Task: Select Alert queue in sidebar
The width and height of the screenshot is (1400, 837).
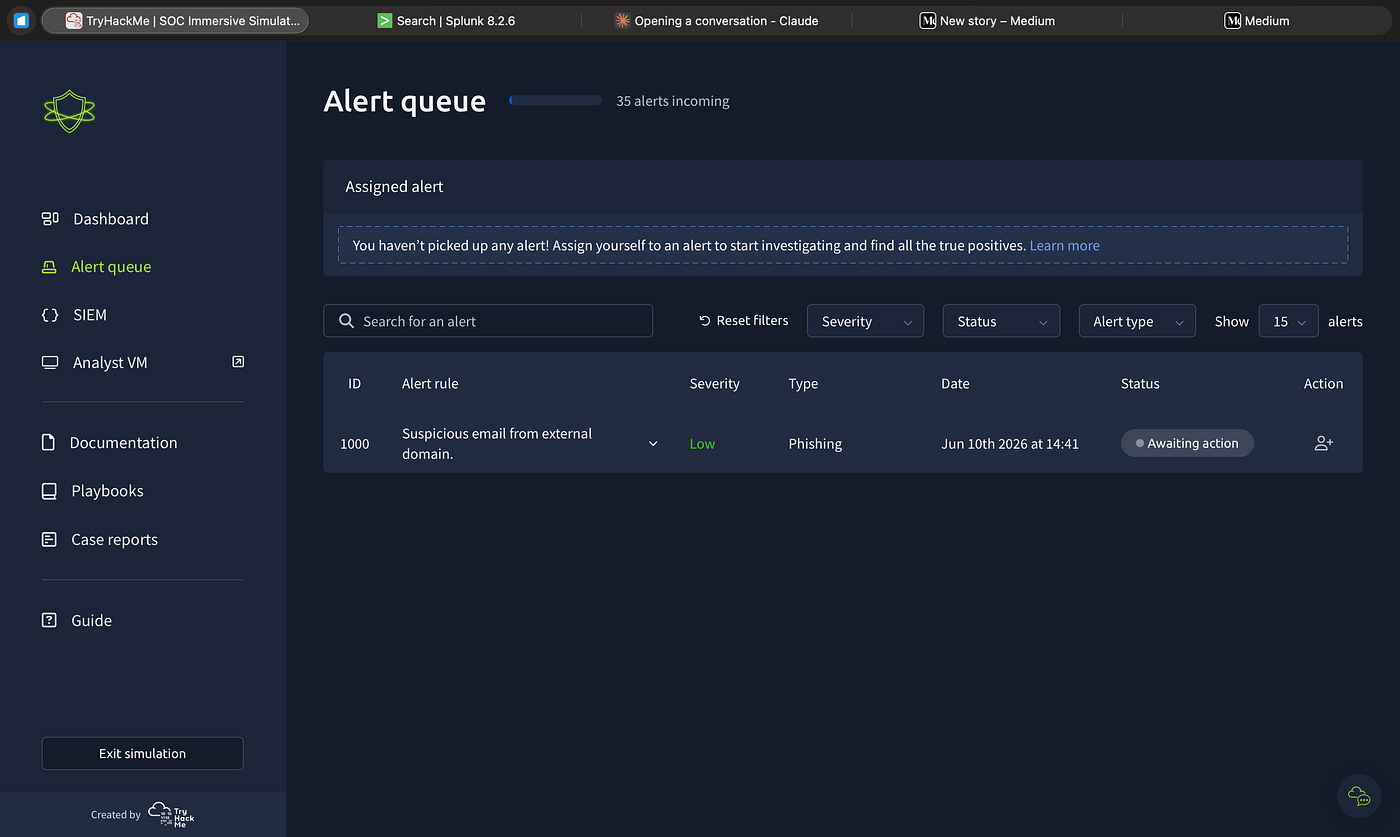Action: pos(111,267)
